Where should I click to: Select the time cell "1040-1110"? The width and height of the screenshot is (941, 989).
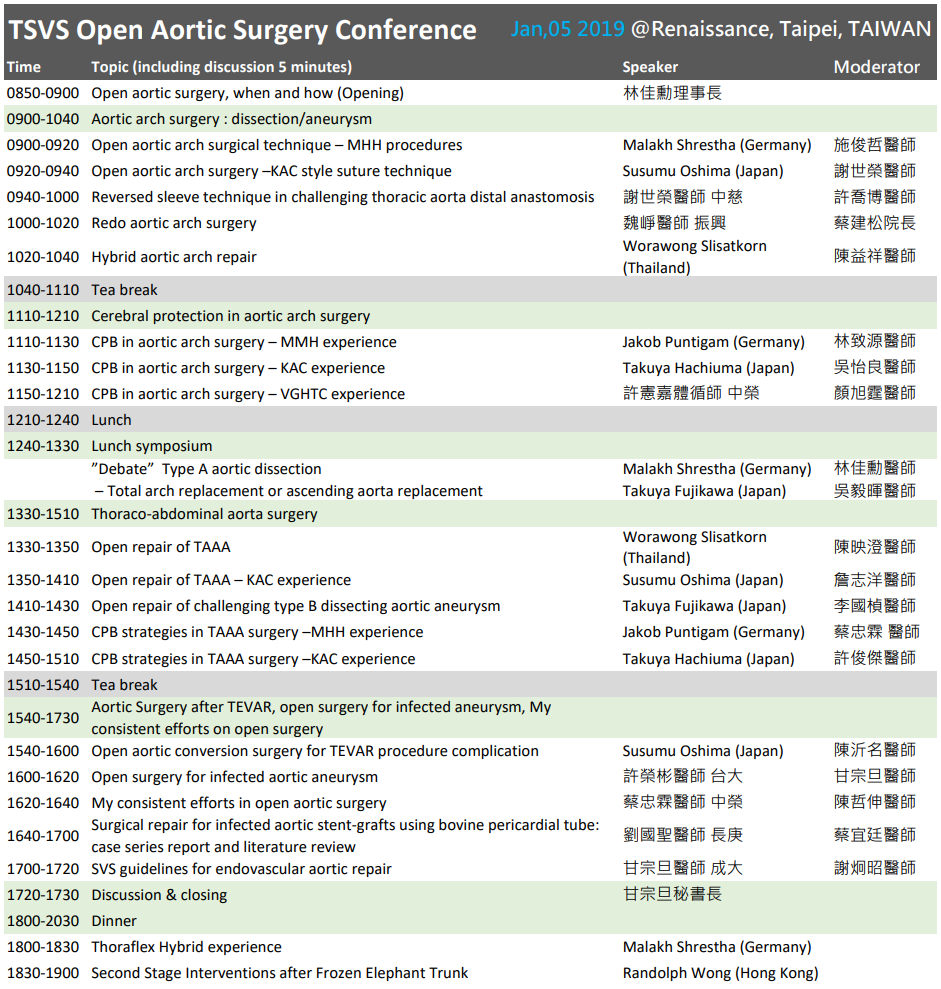pyautogui.click(x=43, y=290)
